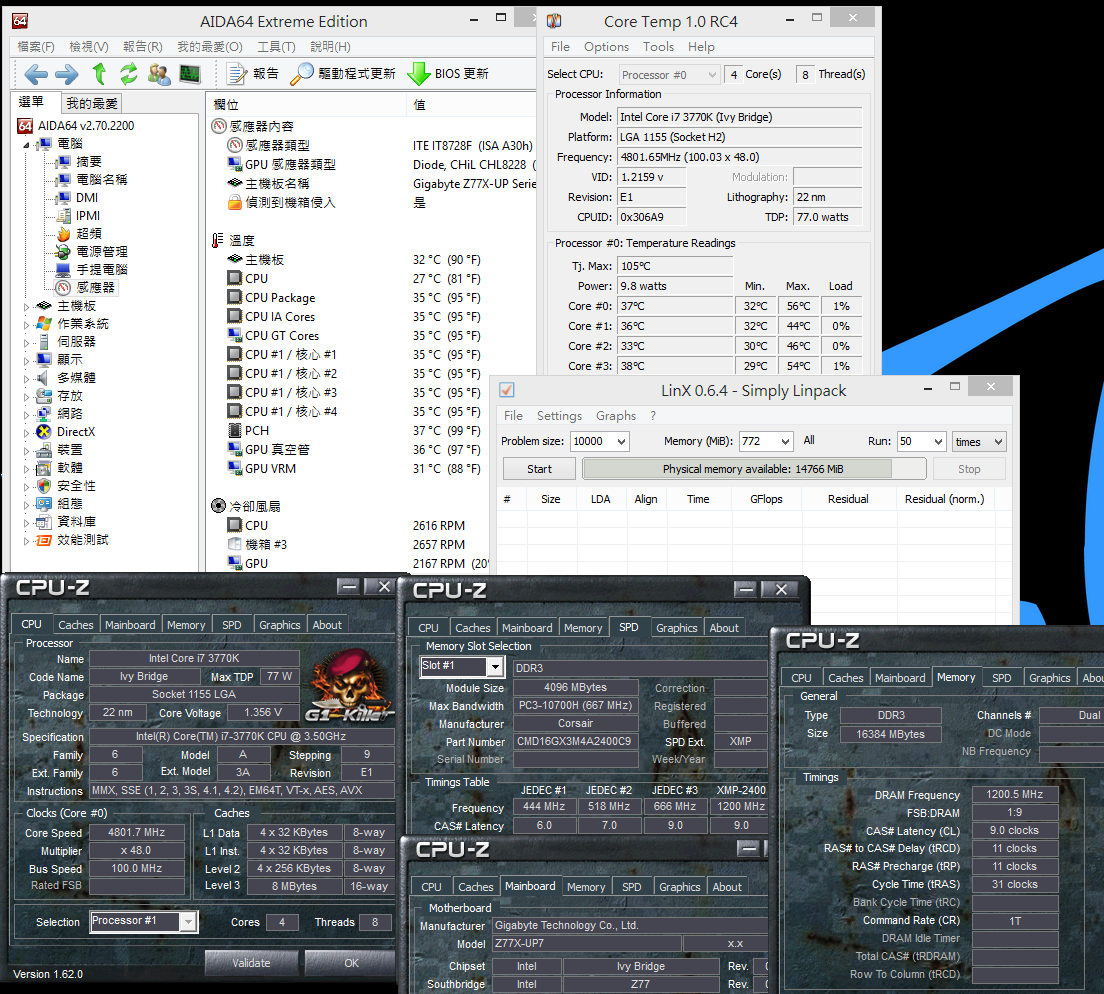This screenshot has height=994, width=1104.
Task: Click the LinX title bar checkmark icon
Action: pyautogui.click(x=506, y=390)
